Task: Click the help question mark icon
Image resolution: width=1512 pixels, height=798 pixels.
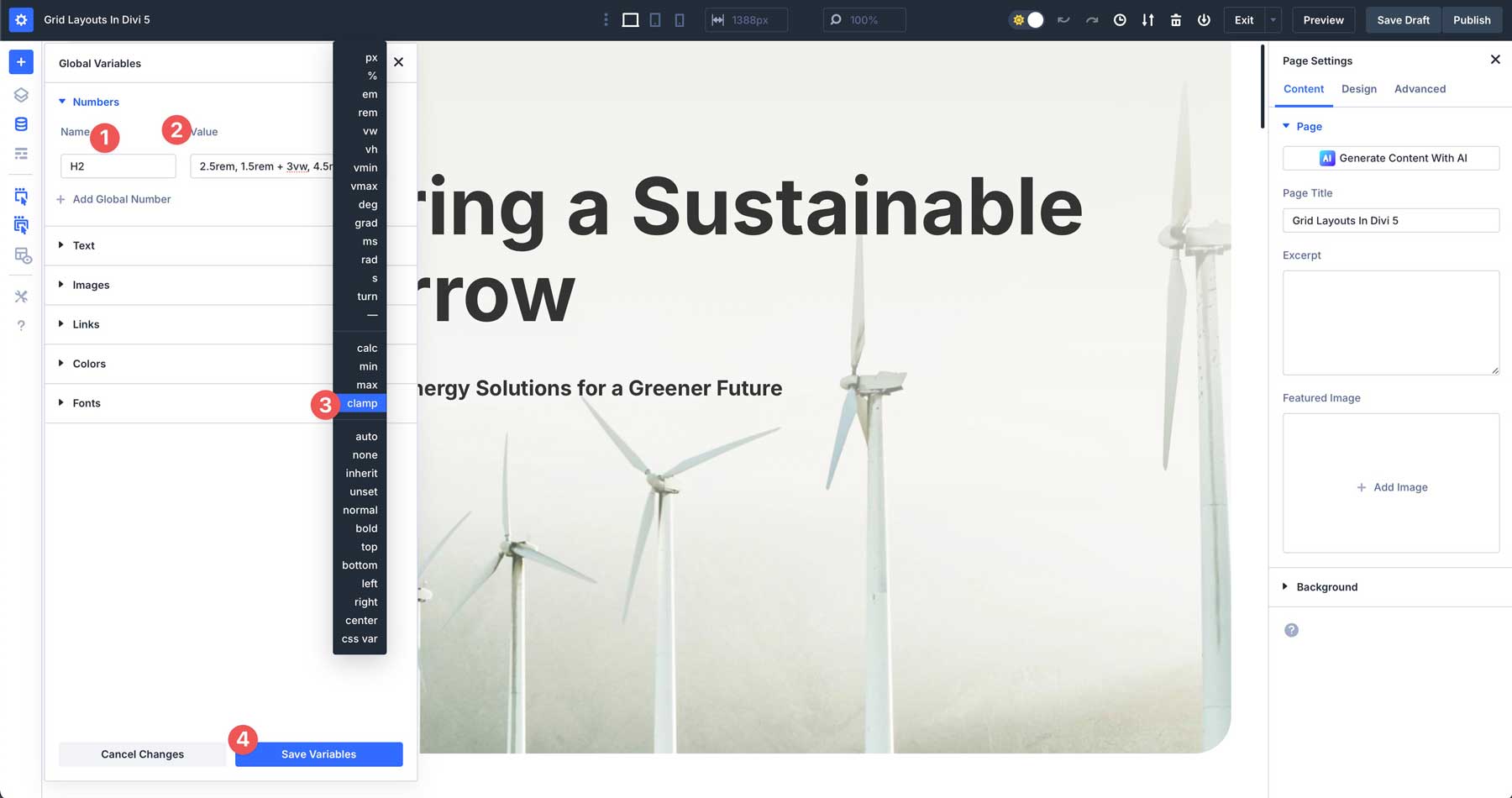Action: 21,325
